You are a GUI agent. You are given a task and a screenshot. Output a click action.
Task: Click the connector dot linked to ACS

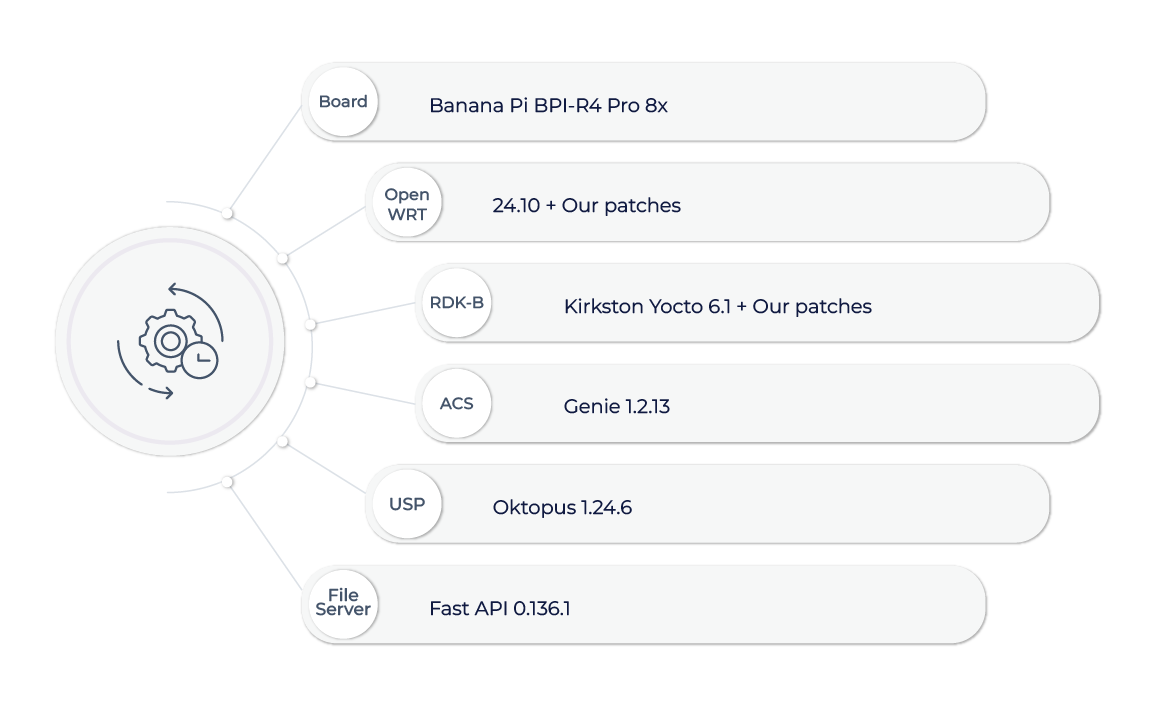(310, 382)
